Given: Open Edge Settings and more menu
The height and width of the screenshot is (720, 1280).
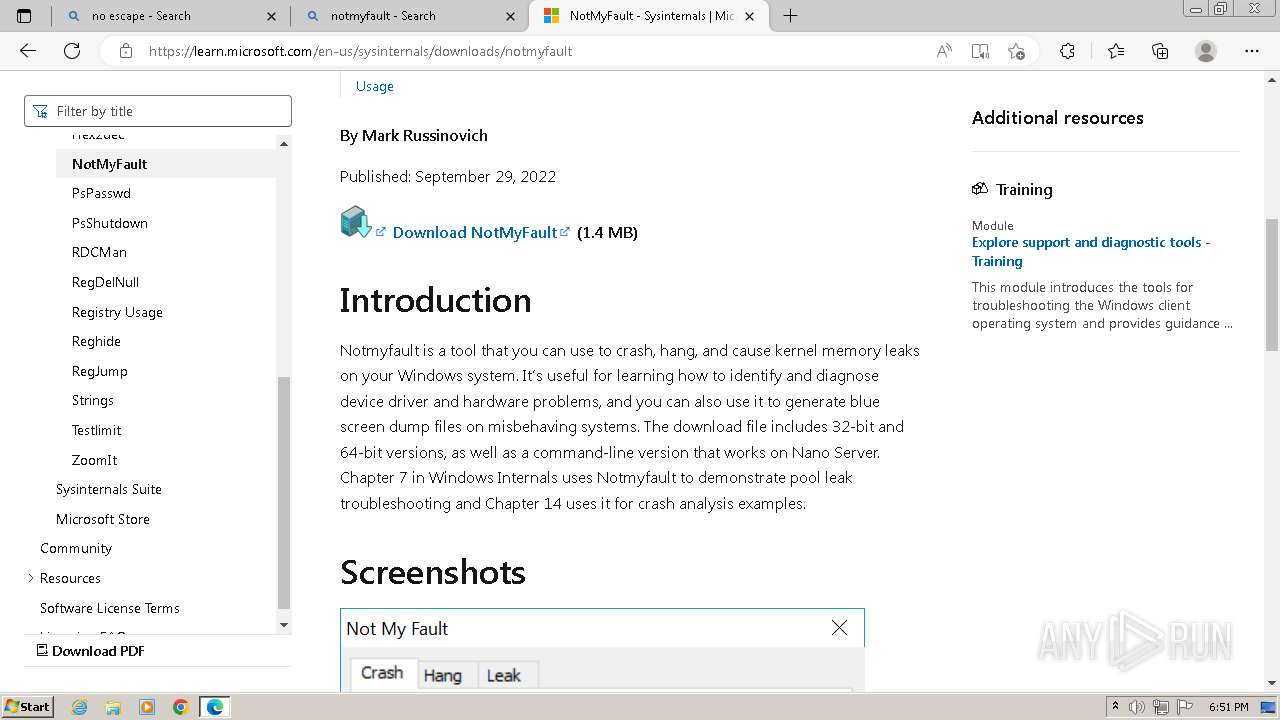Looking at the screenshot, I should [x=1252, y=51].
